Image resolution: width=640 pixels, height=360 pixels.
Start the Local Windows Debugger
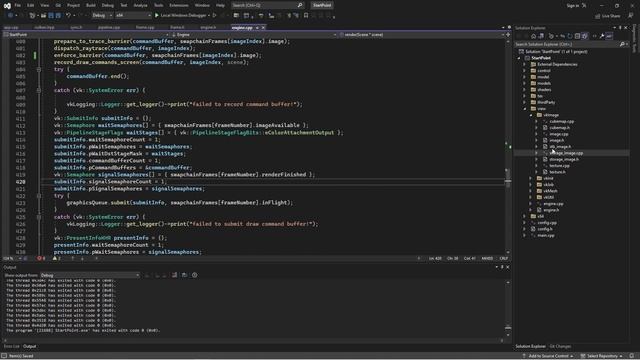pos(157,16)
